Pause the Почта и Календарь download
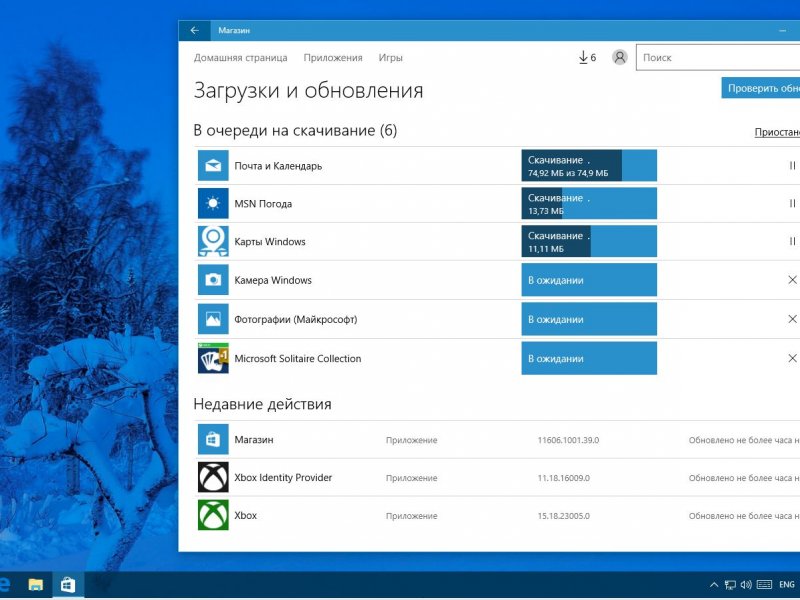The height and width of the screenshot is (600, 800). 792,165
